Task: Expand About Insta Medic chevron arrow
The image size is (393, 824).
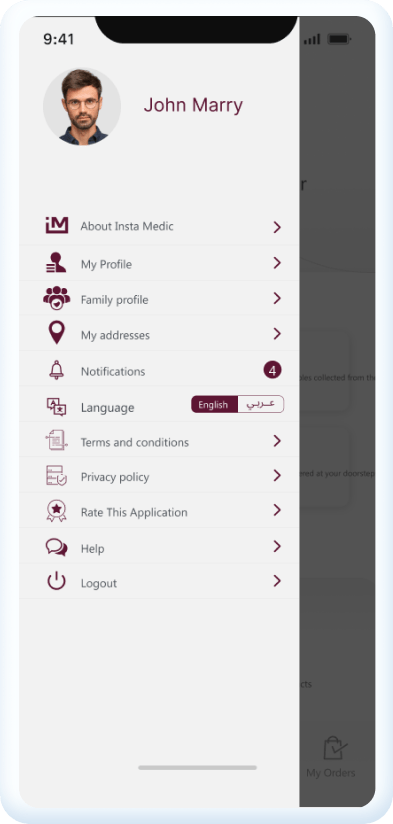Action: [x=277, y=227]
